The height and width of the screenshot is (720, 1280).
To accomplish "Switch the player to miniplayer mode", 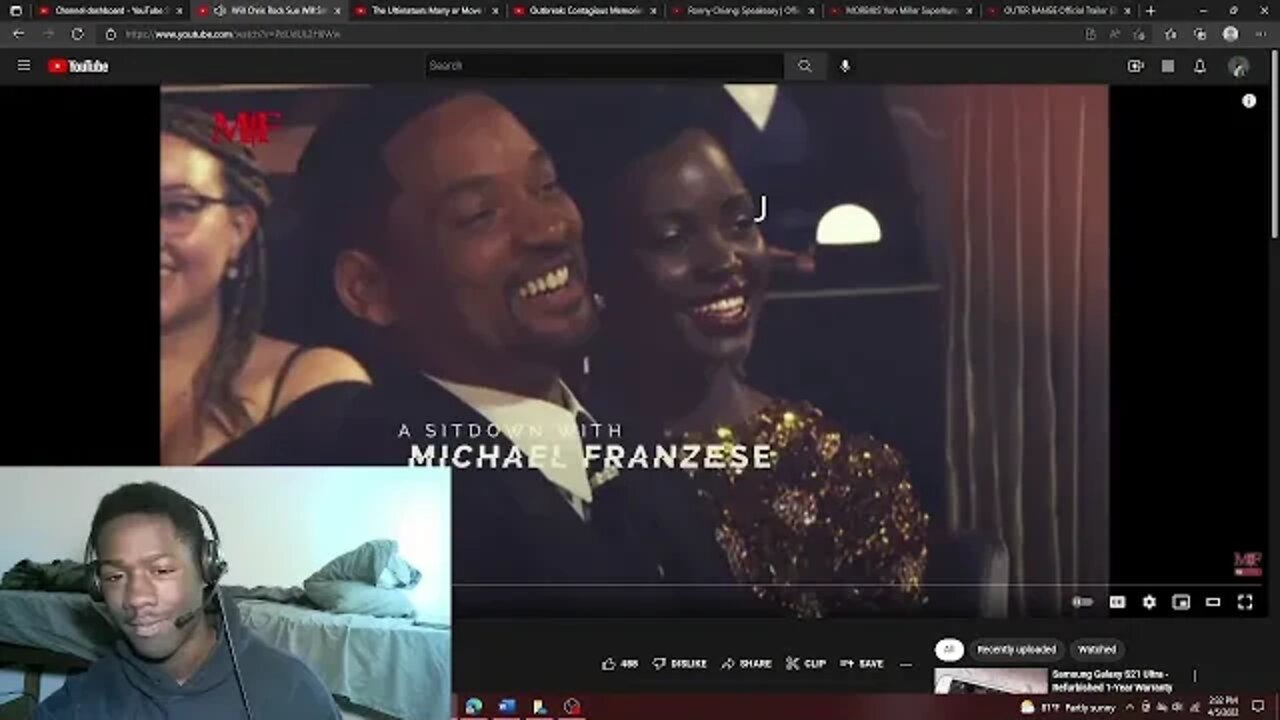I will click(x=1181, y=602).
